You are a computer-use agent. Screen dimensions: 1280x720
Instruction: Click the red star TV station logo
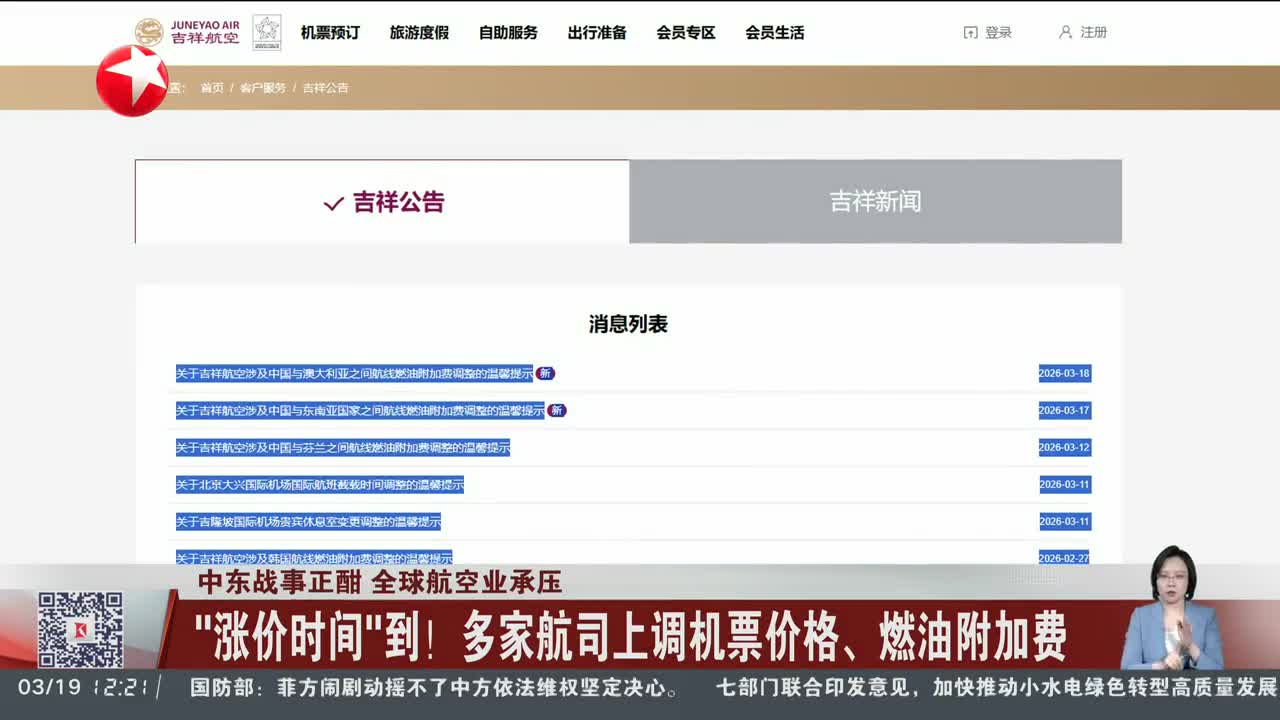(132, 80)
